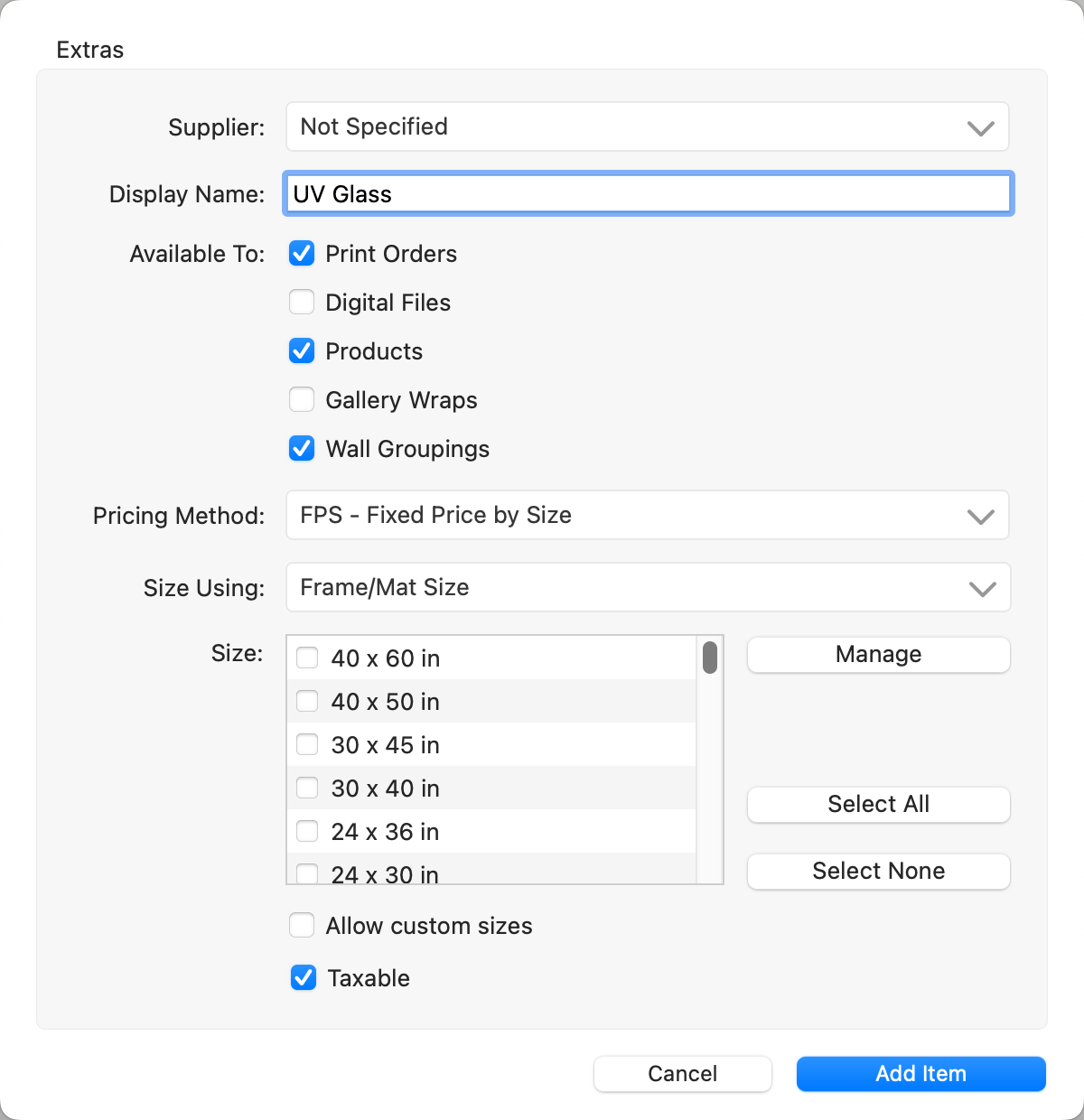
Task: Check the 30 x 40 in size
Action: 308,789
